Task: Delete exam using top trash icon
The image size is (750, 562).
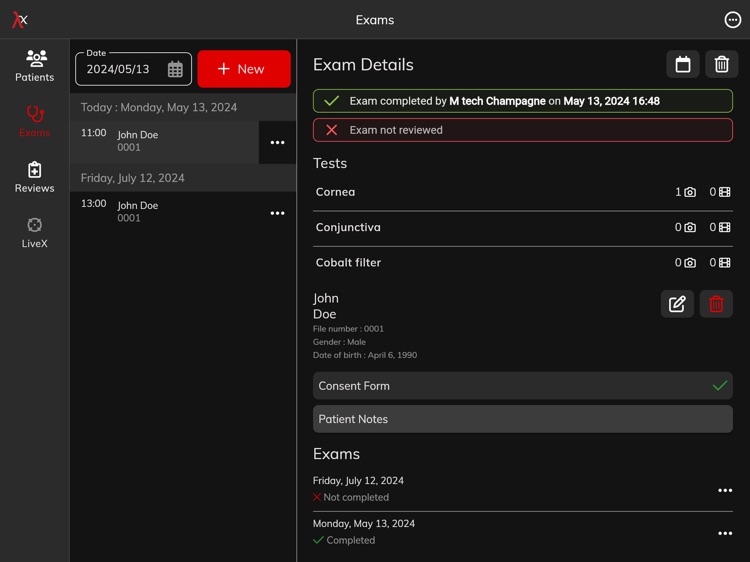Action: (721, 64)
